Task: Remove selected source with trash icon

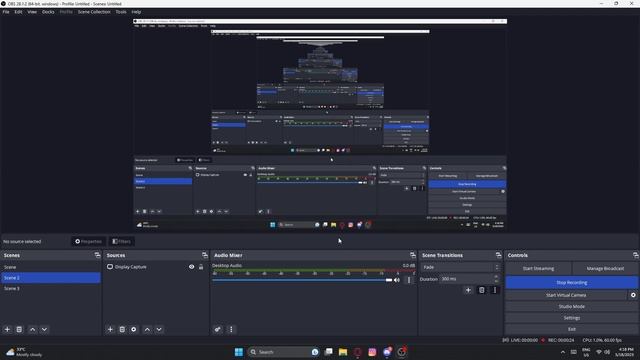Action: point(122,329)
